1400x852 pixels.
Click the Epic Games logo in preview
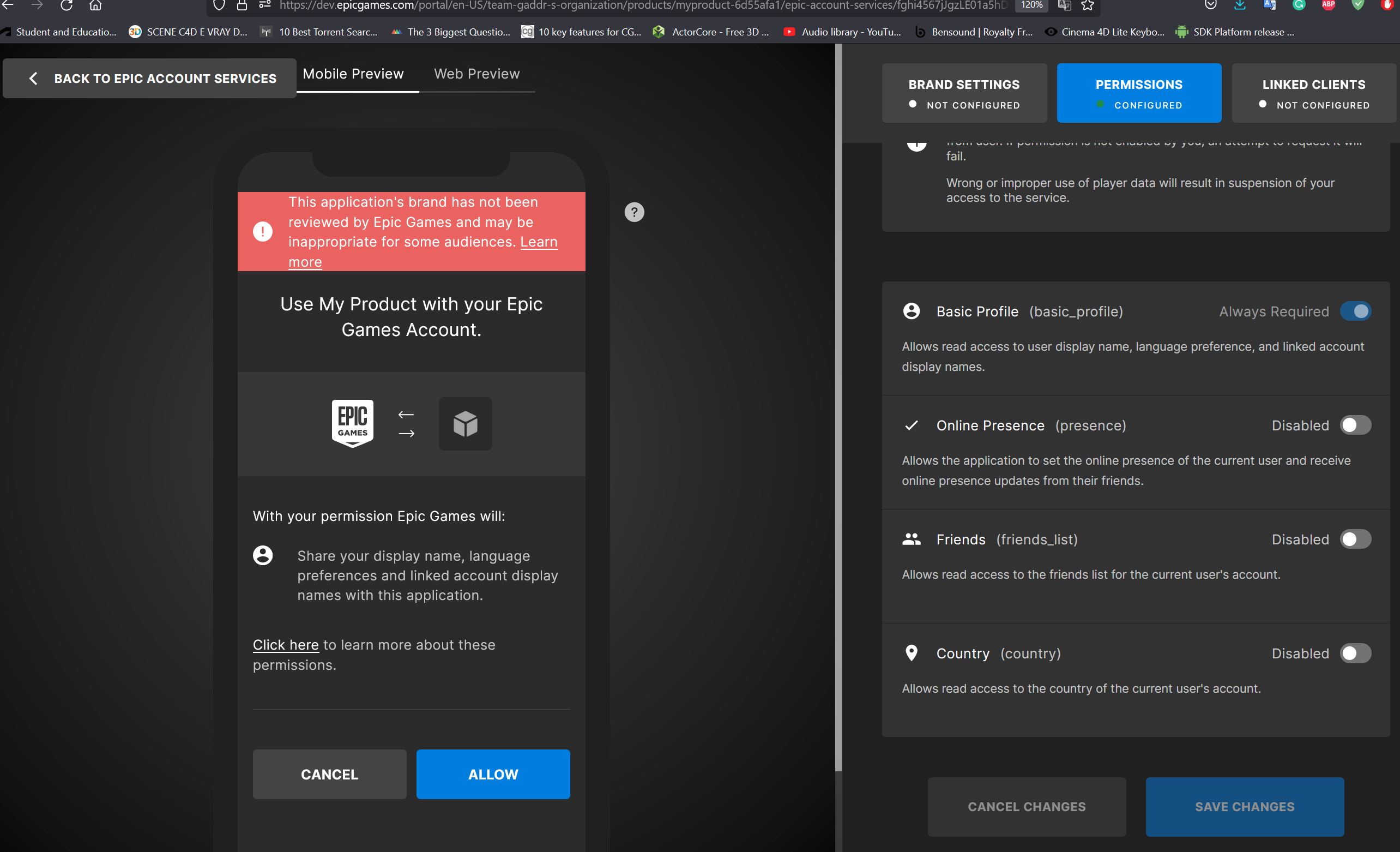(352, 423)
